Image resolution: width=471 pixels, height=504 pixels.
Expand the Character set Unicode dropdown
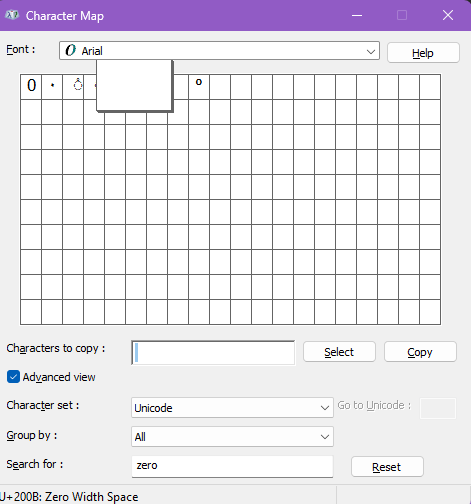tap(232, 407)
